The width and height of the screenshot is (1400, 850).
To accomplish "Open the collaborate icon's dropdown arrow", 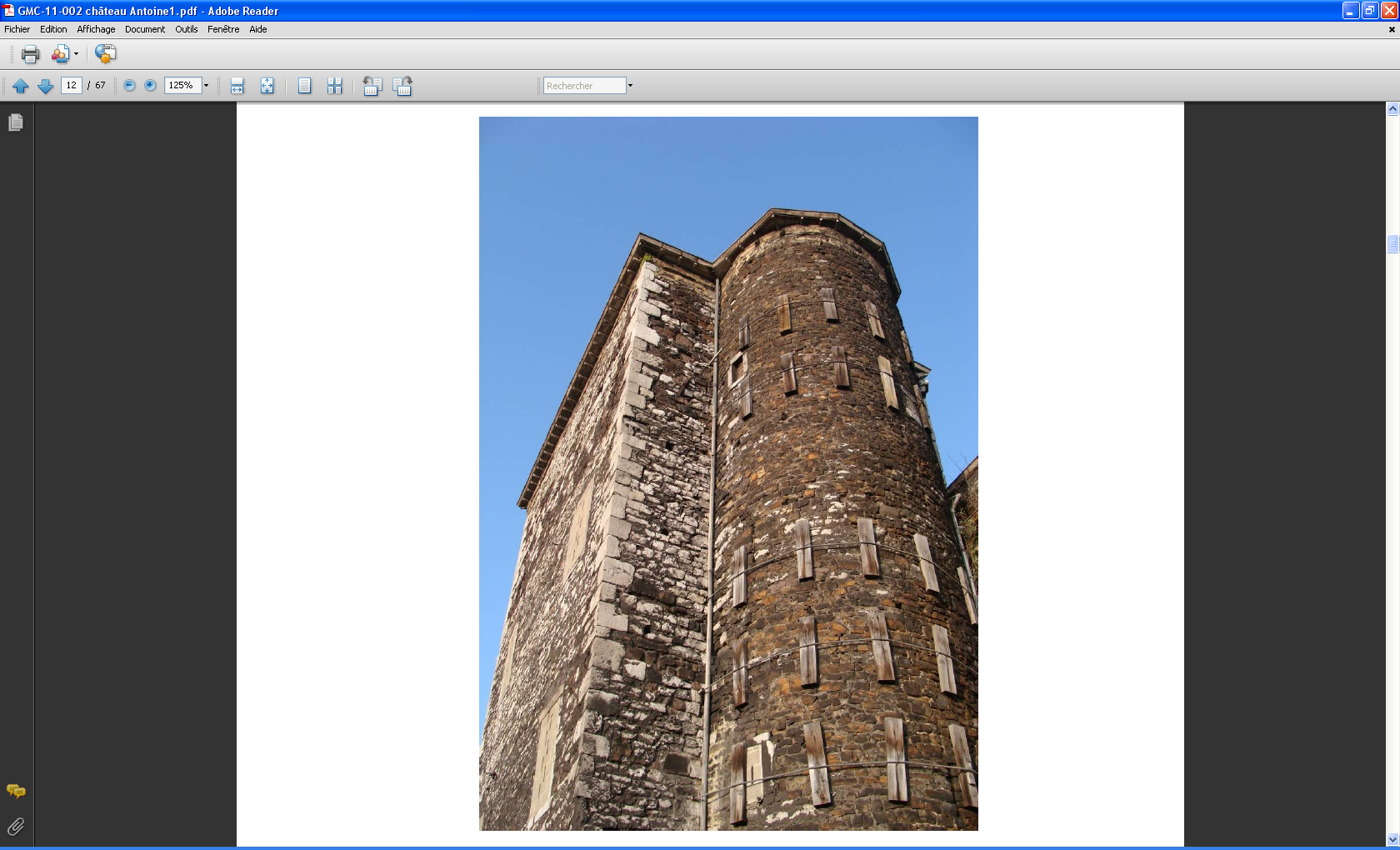I will tap(76, 54).
